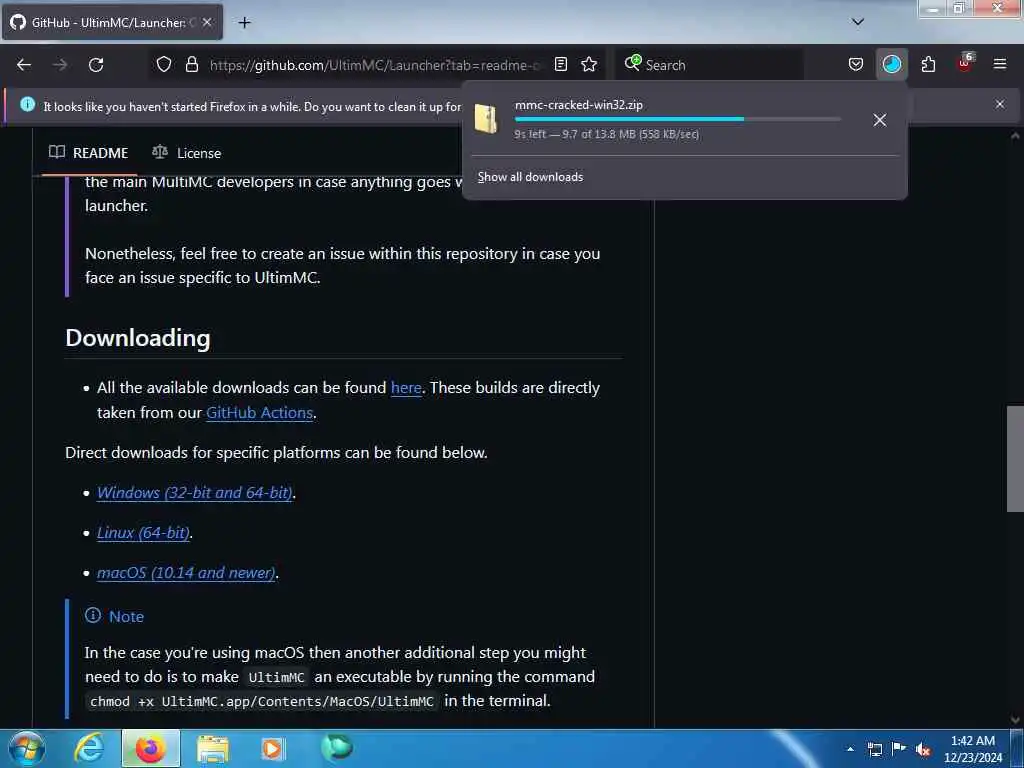Screen dimensions: 1024x768
Task: Open the taskbar clock and date
Action: pos(972,749)
